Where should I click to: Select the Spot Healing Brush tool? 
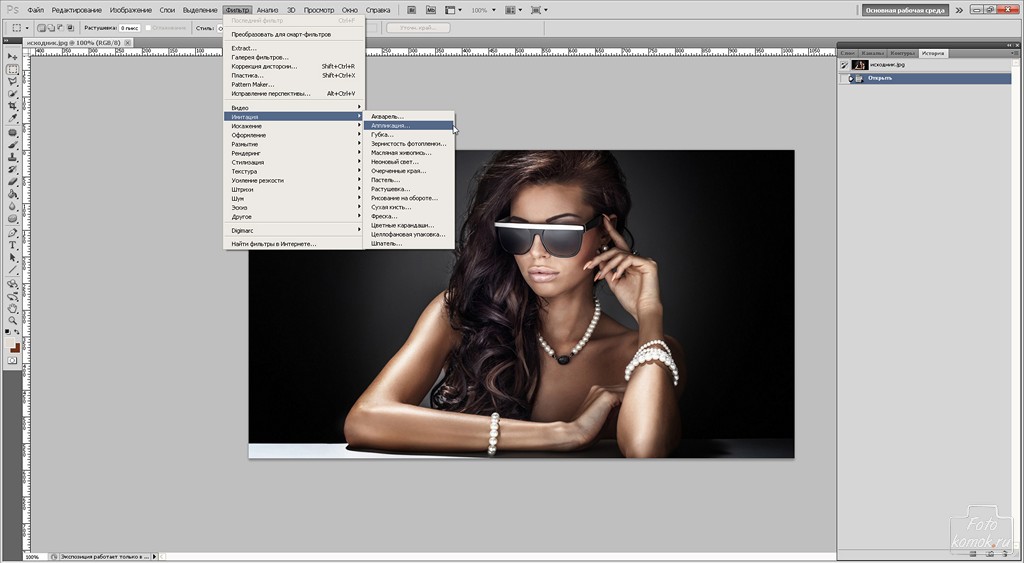tap(12, 133)
